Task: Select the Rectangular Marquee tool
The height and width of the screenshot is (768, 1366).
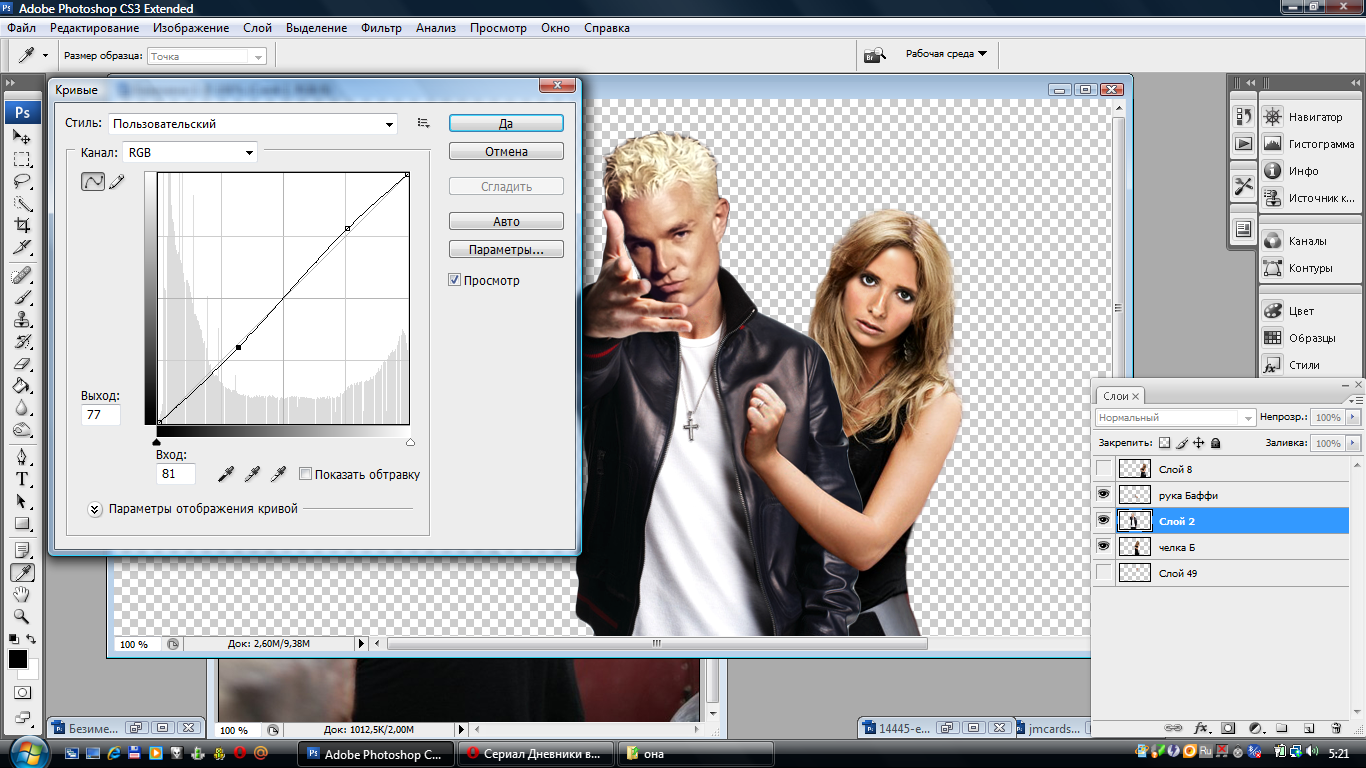Action: click(x=22, y=159)
